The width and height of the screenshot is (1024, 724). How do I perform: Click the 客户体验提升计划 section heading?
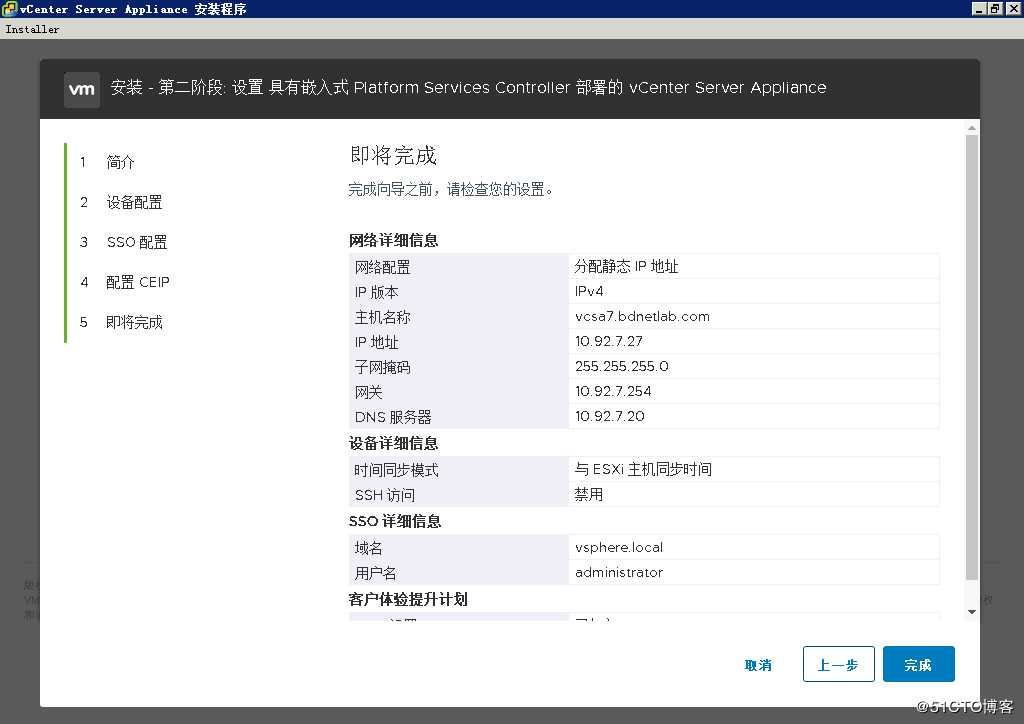pyautogui.click(x=408, y=599)
